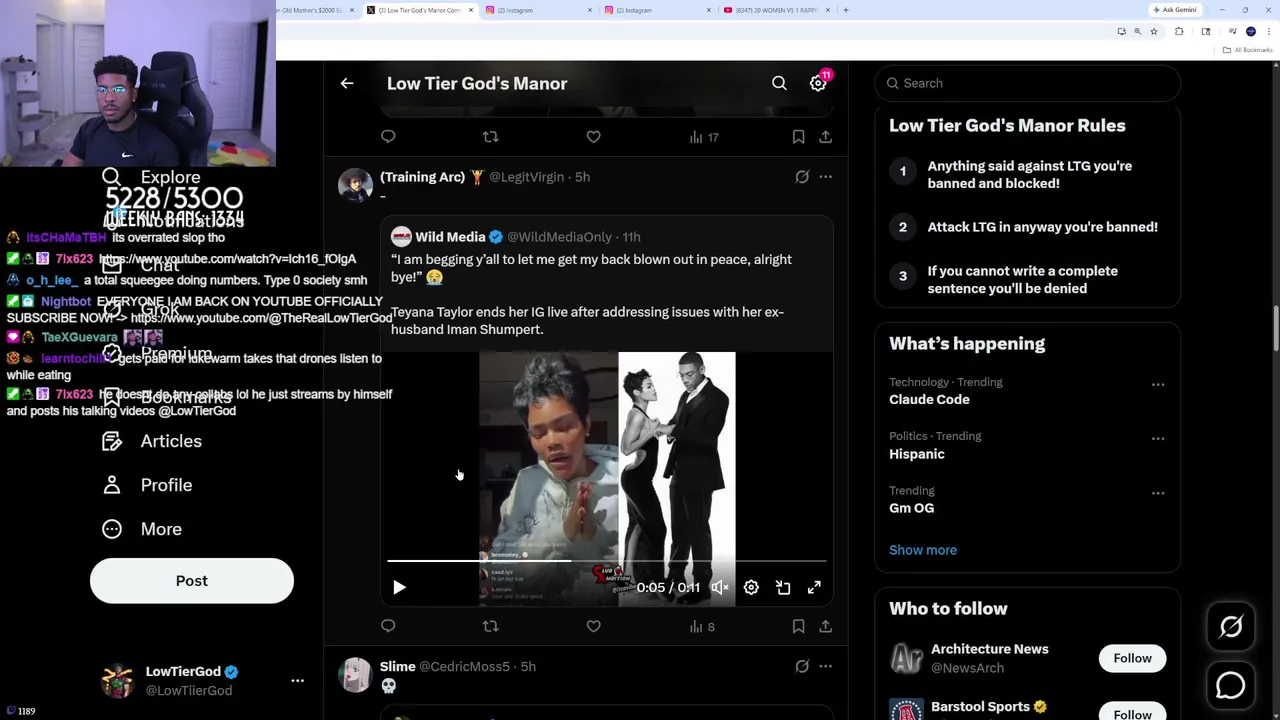Reply to the top post with 17 views
The image size is (1280, 720).
coord(388,137)
